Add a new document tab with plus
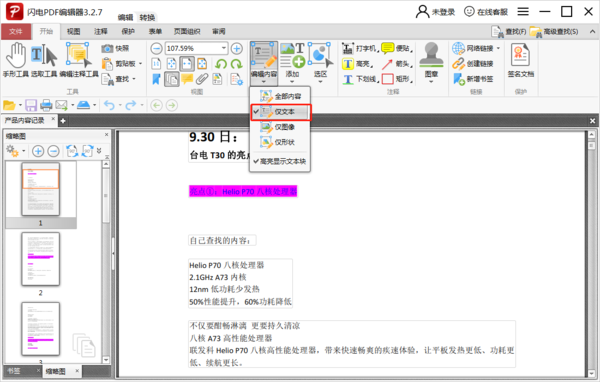The width and height of the screenshot is (600, 382). [x=63, y=121]
